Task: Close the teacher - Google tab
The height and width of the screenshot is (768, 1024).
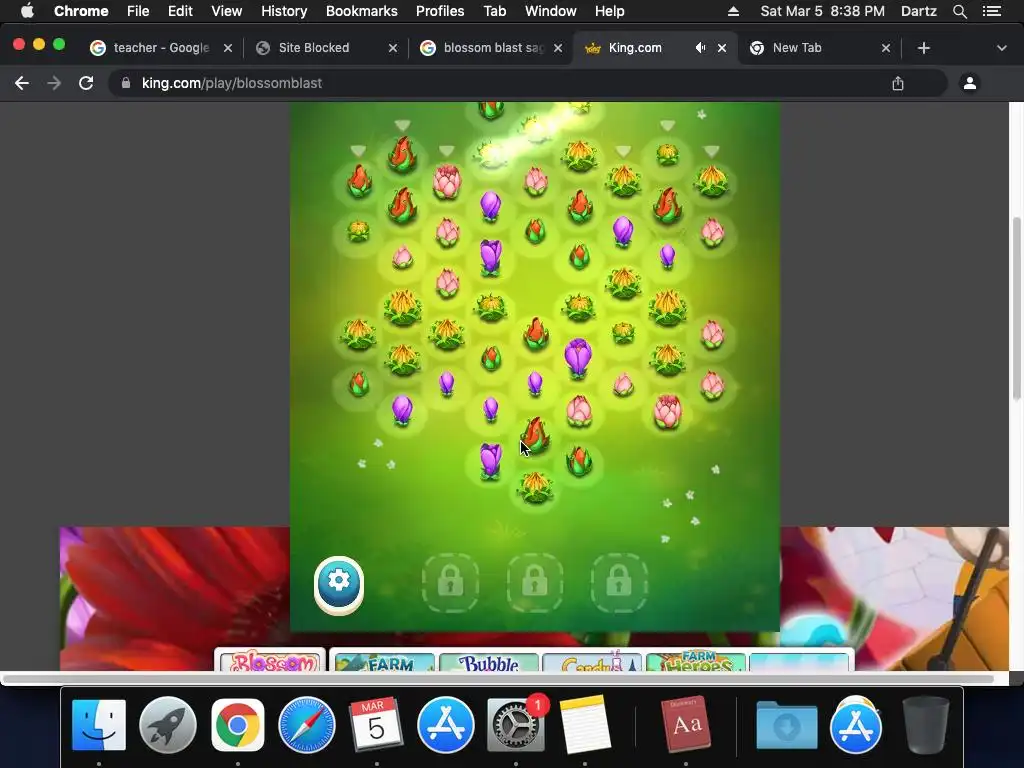Action: click(228, 48)
